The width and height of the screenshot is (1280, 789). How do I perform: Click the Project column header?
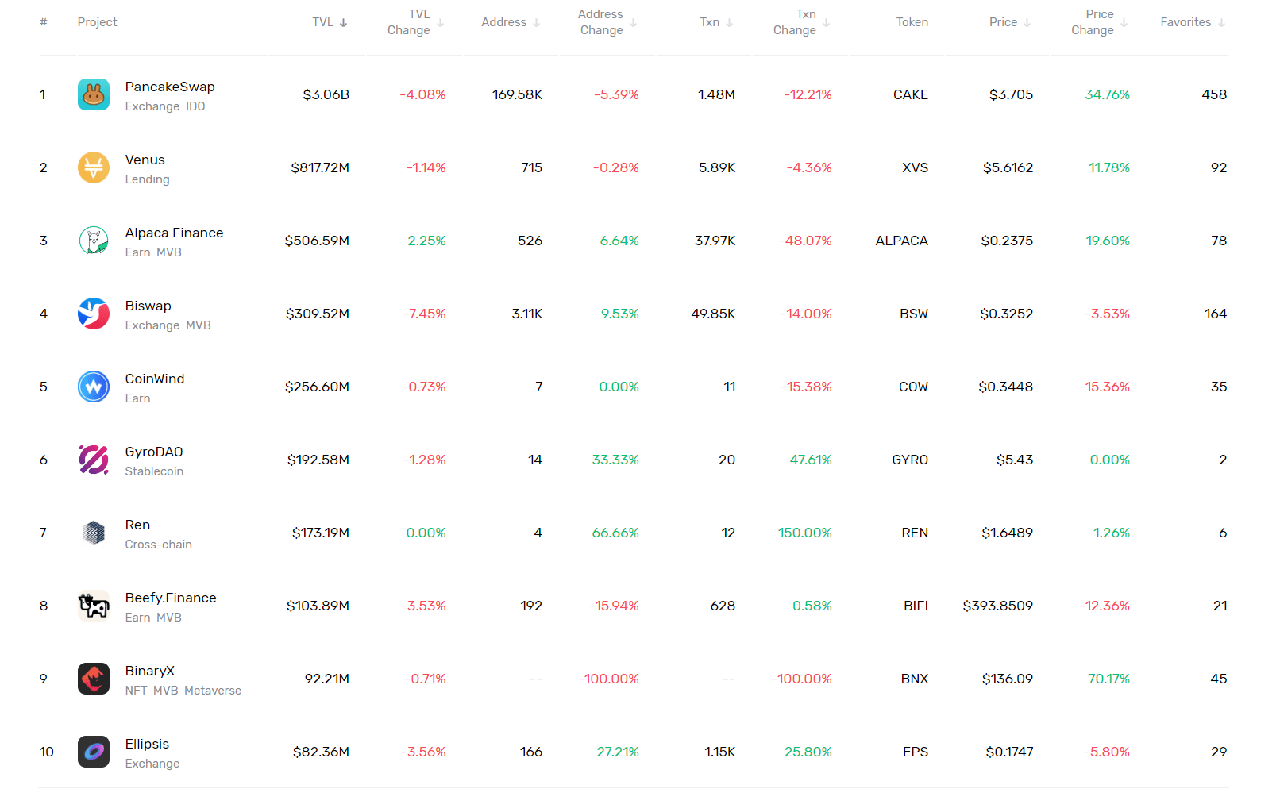97,22
